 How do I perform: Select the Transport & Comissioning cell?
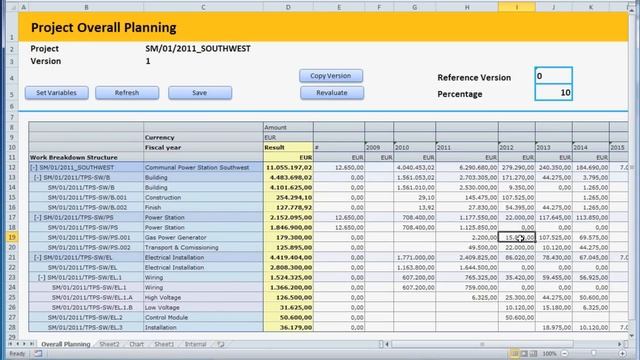click(x=203, y=247)
